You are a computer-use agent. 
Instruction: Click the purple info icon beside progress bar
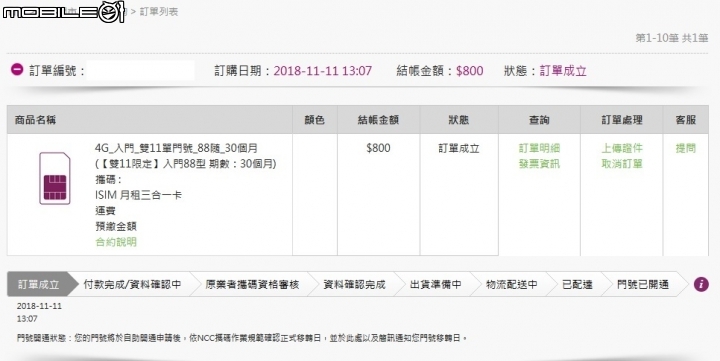[701, 284]
